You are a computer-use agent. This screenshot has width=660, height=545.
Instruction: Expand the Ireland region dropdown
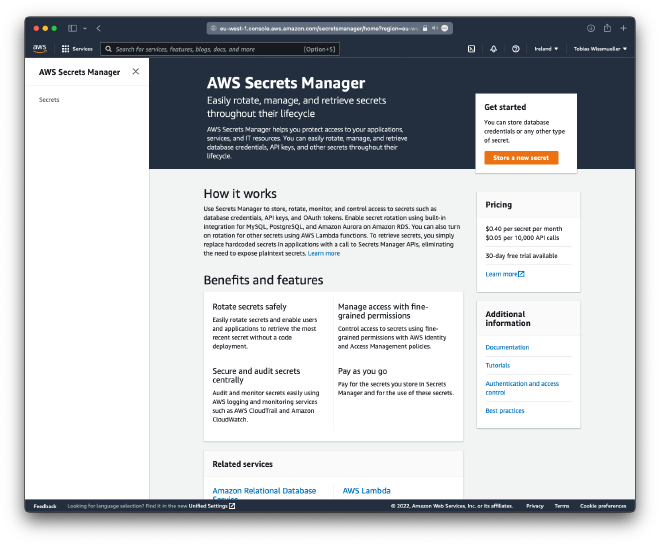pos(545,48)
